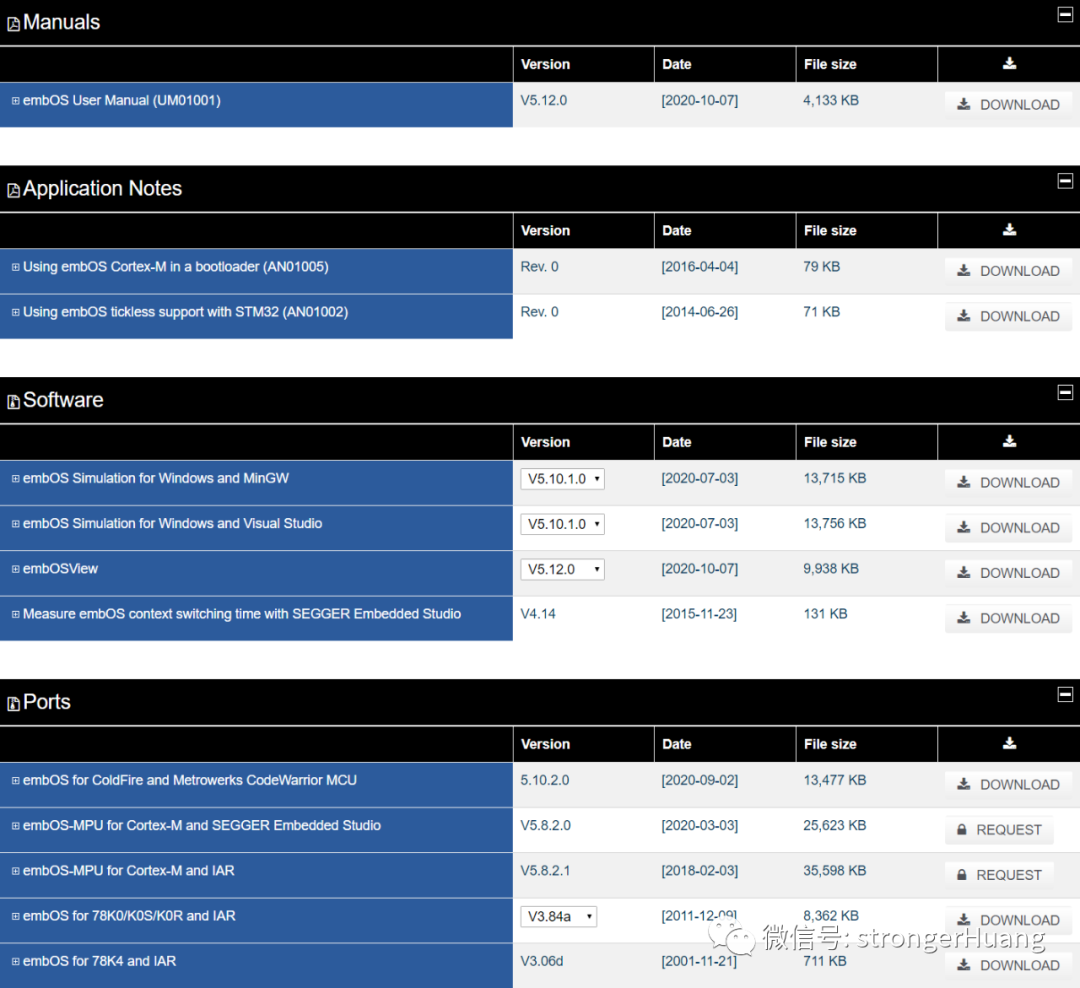Click the 5.10.2.0 ColdFire version cell

pos(545,781)
